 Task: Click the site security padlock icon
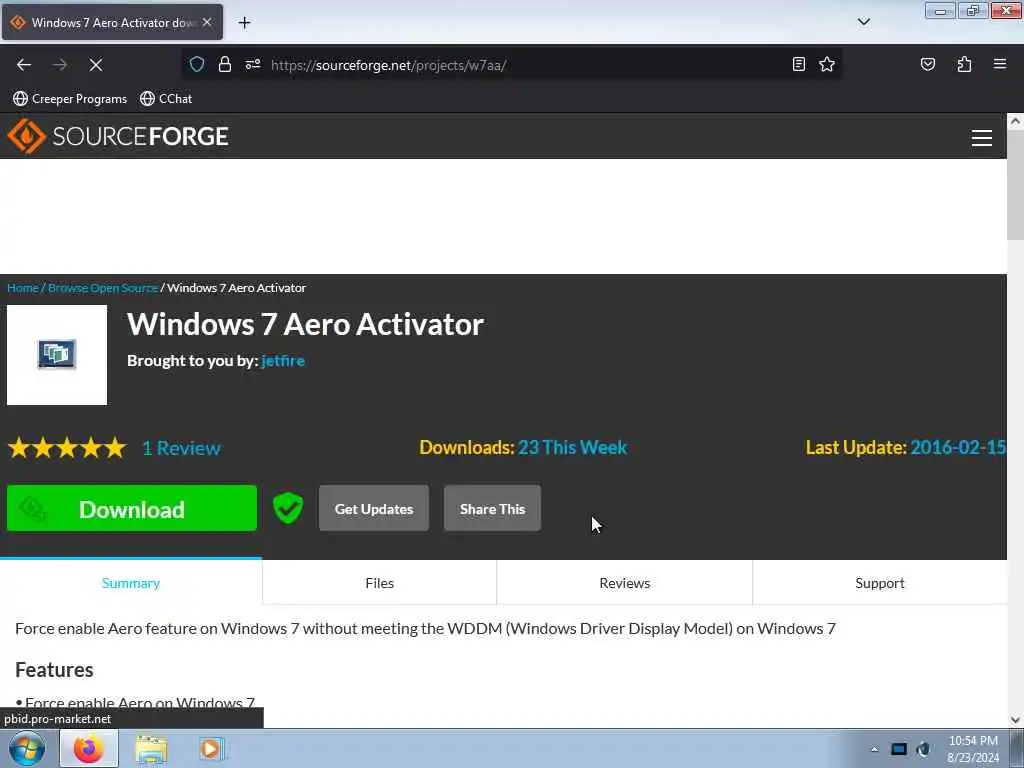click(x=225, y=65)
